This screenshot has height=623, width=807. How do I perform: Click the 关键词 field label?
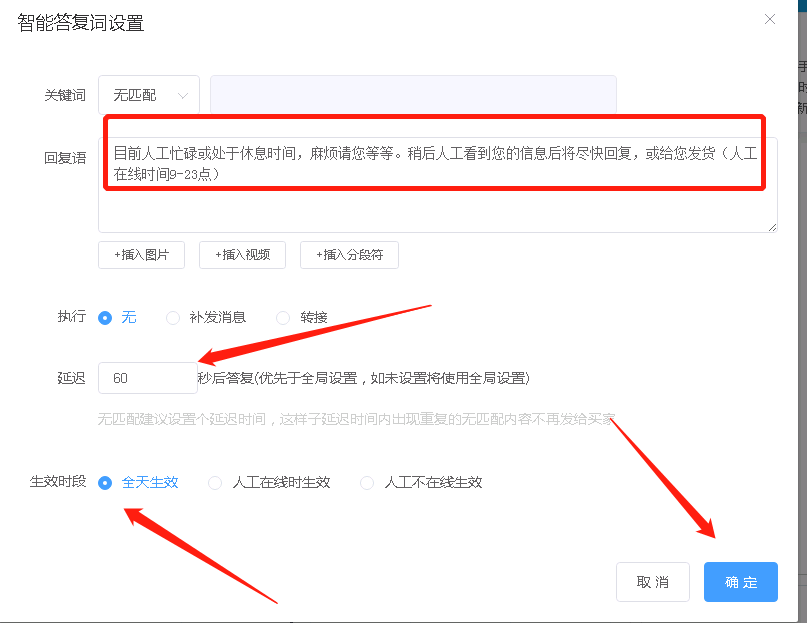65,95
